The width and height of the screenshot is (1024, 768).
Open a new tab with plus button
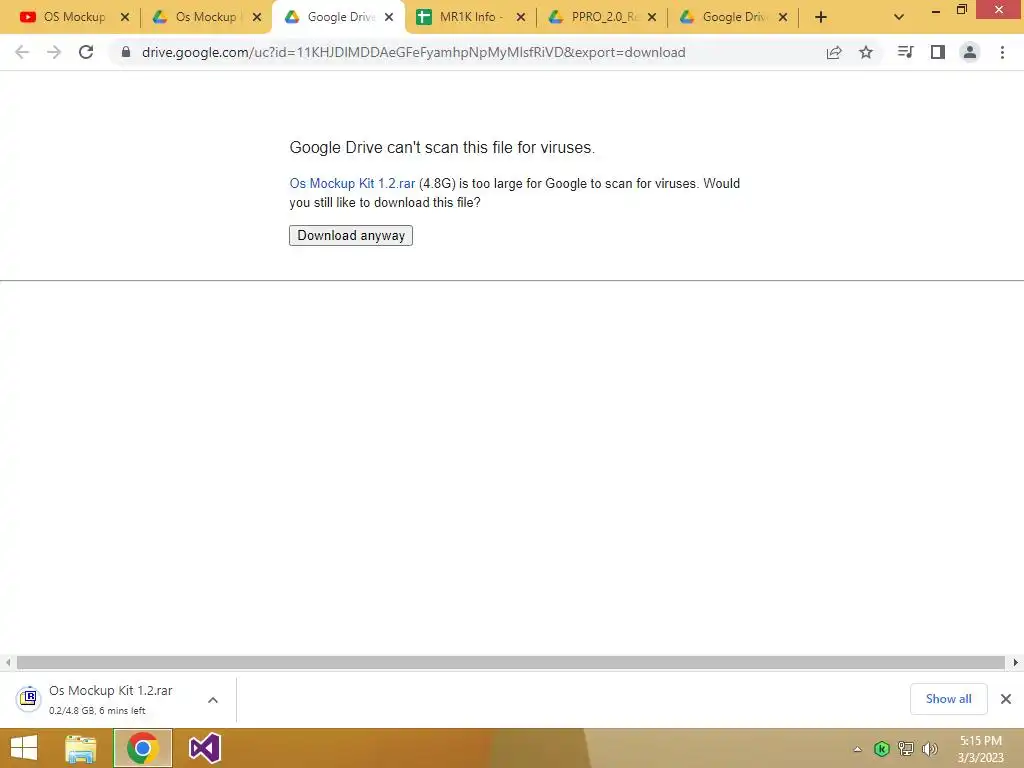821,17
